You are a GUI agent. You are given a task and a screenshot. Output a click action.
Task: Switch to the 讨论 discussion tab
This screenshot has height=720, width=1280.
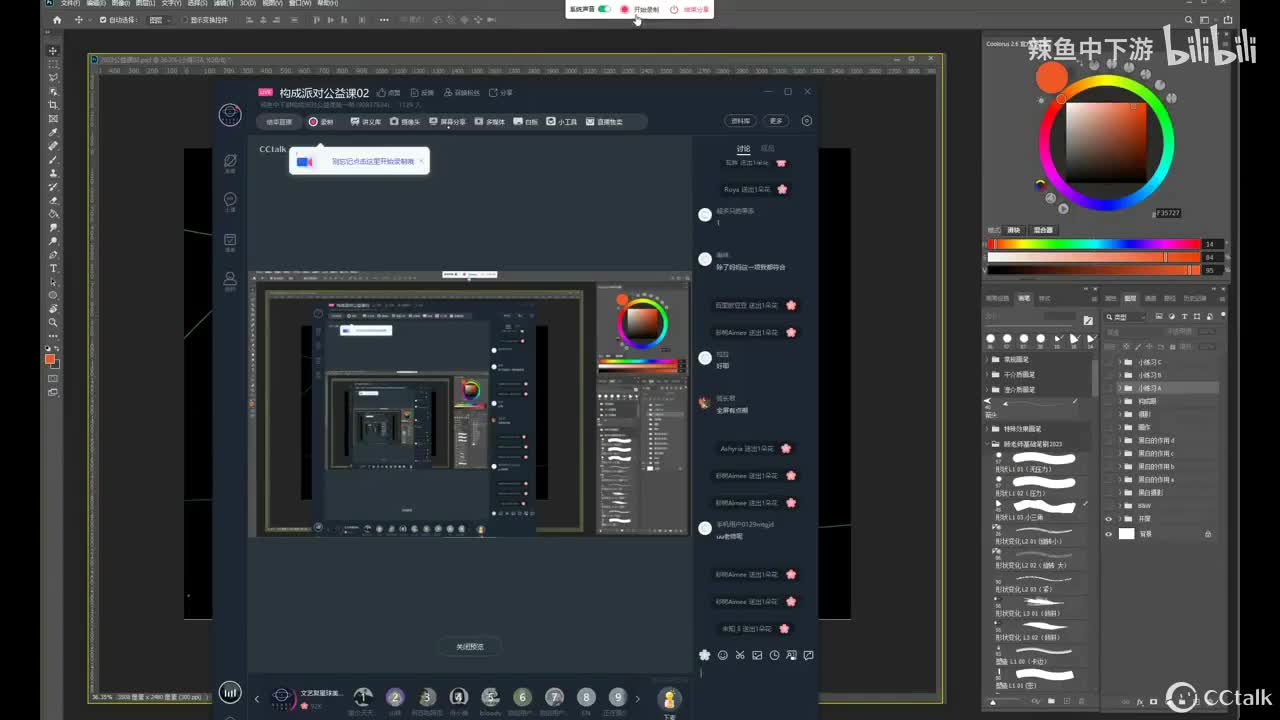(x=743, y=149)
